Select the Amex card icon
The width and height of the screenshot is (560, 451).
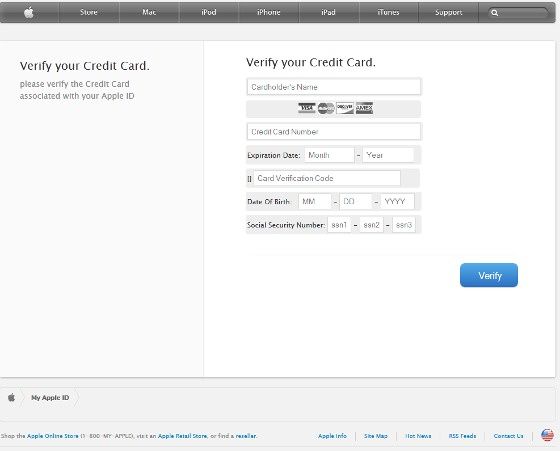[x=364, y=108]
